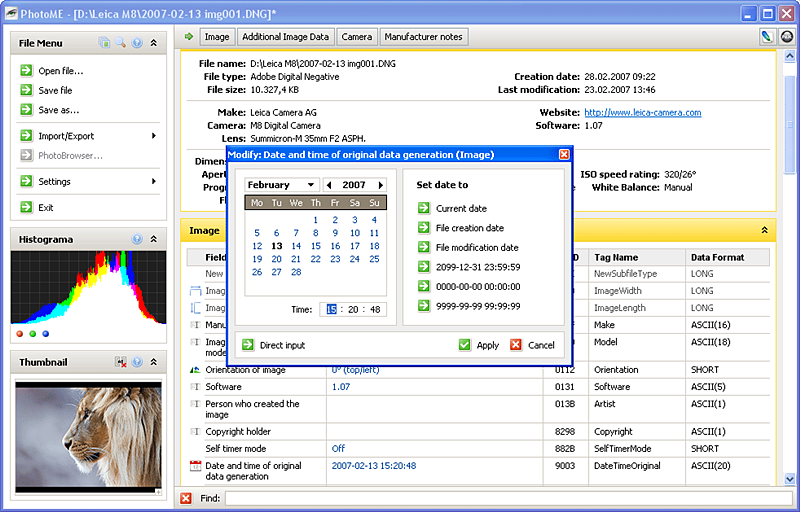The width and height of the screenshot is (800, 512).
Task: Click the remove thumbnail icon in Thumbnail header
Action: (121, 362)
